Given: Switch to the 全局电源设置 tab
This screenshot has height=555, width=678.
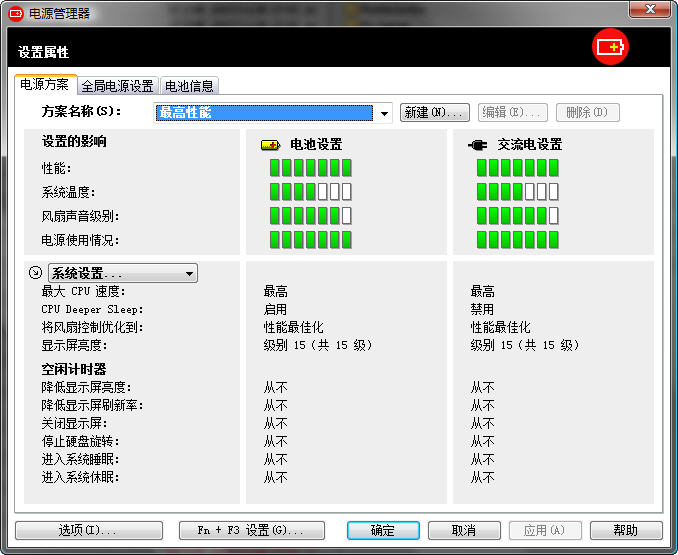Looking at the screenshot, I should (118, 86).
